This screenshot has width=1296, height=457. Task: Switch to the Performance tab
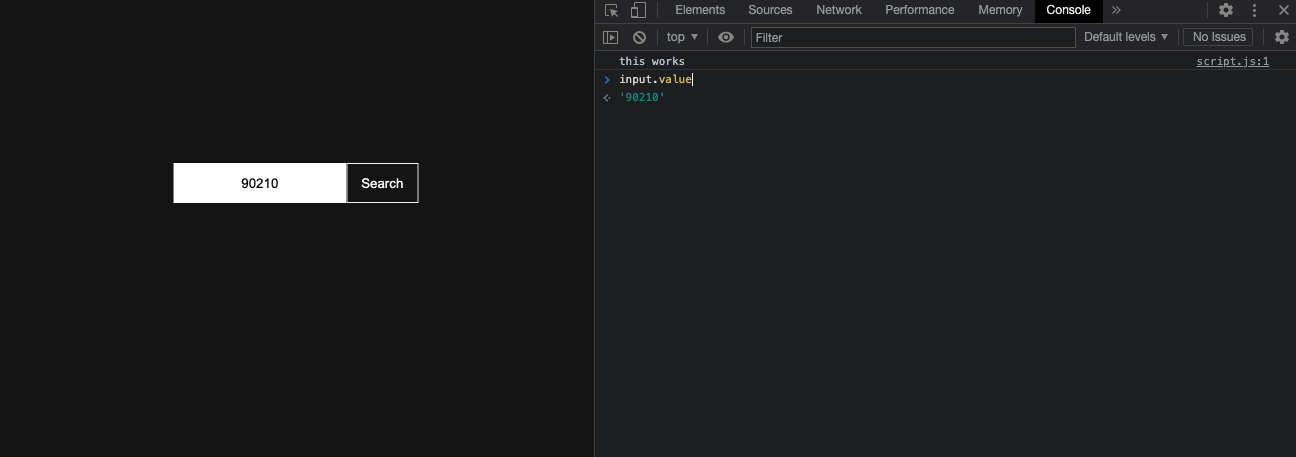pyautogui.click(x=920, y=10)
